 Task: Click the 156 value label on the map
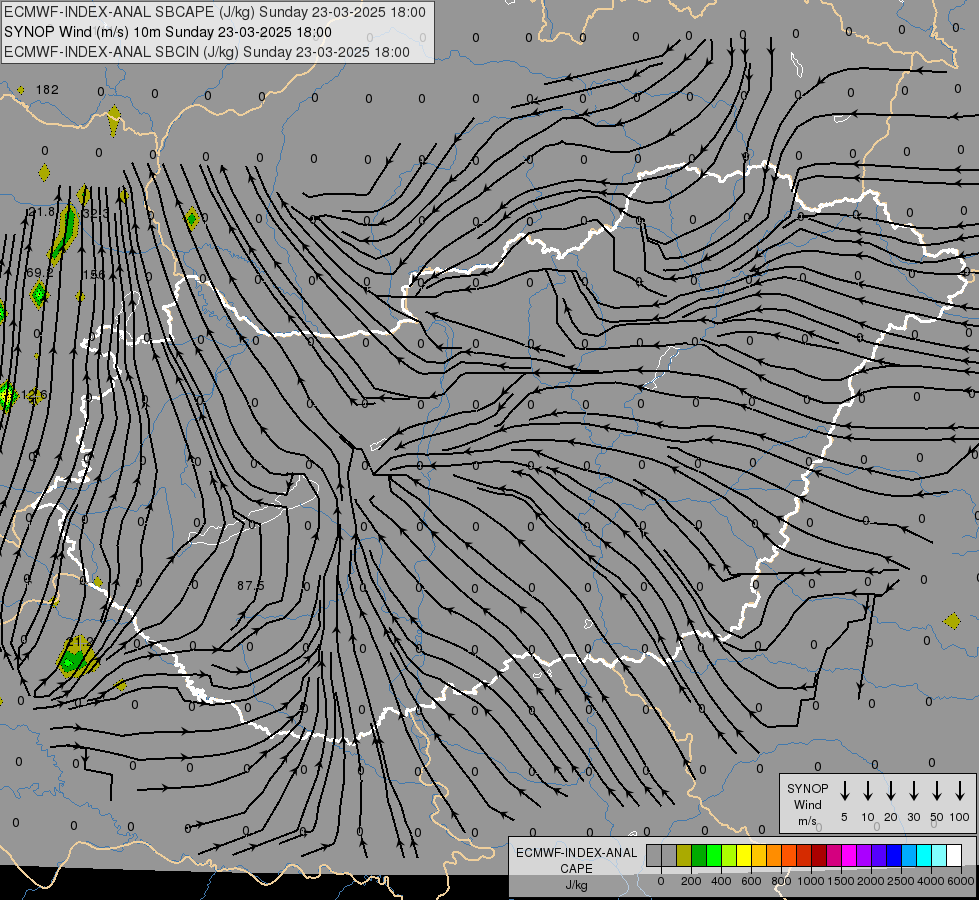[x=94, y=275]
